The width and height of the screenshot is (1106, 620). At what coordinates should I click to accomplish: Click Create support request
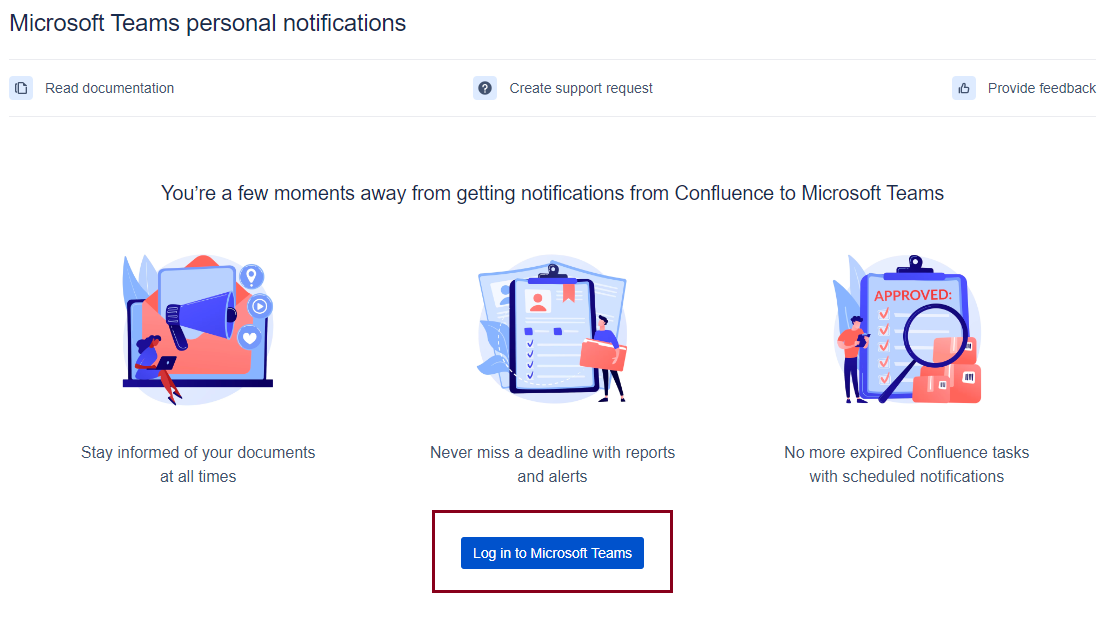coord(580,88)
